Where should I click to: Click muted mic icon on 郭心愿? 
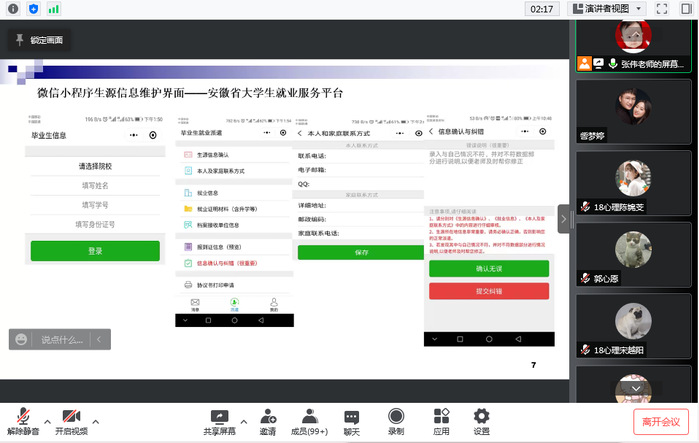click(586, 279)
